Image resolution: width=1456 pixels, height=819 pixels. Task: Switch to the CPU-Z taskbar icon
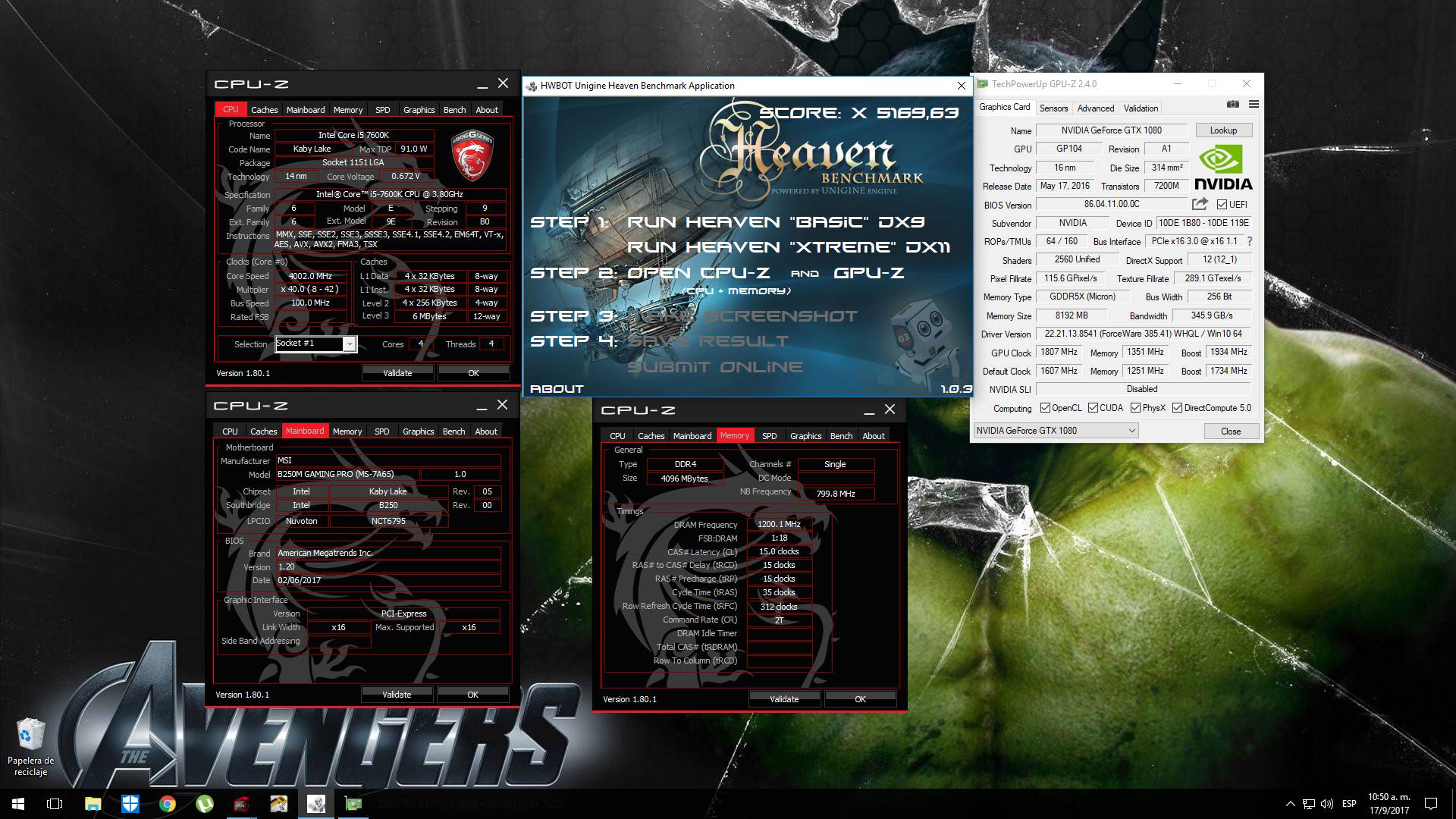coord(241,803)
